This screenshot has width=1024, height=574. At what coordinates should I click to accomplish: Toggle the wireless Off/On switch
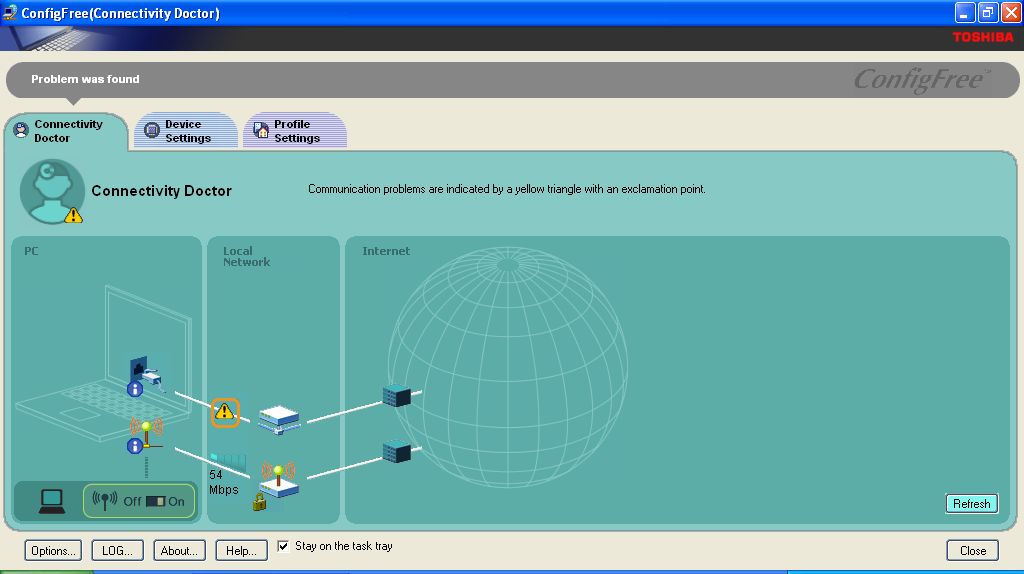pos(154,501)
